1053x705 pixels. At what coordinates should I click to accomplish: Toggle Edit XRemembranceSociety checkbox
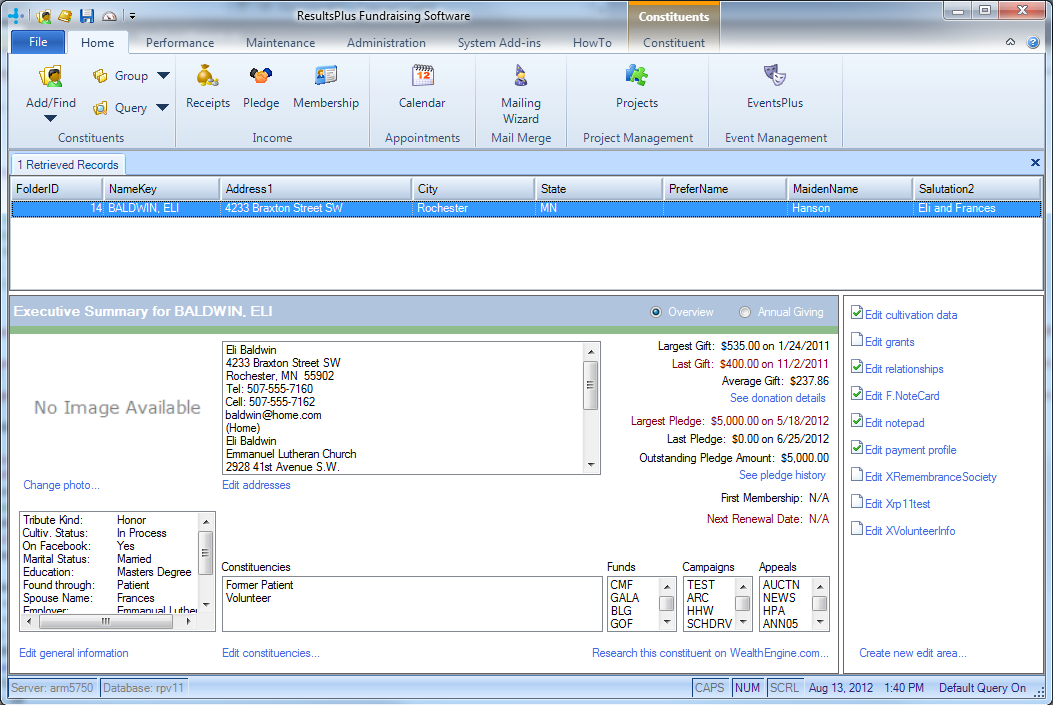coord(857,474)
